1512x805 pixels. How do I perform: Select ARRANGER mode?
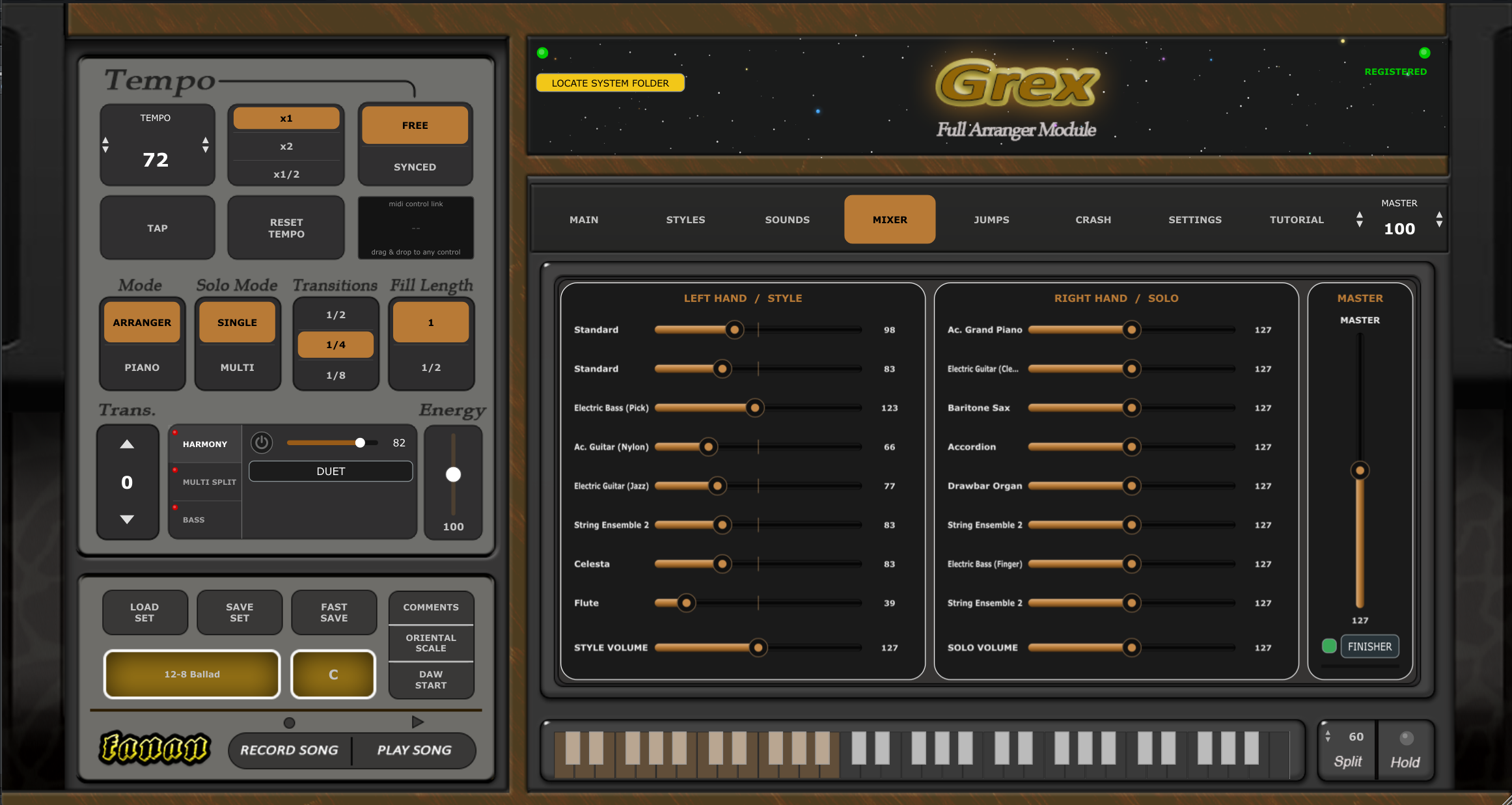(x=142, y=322)
